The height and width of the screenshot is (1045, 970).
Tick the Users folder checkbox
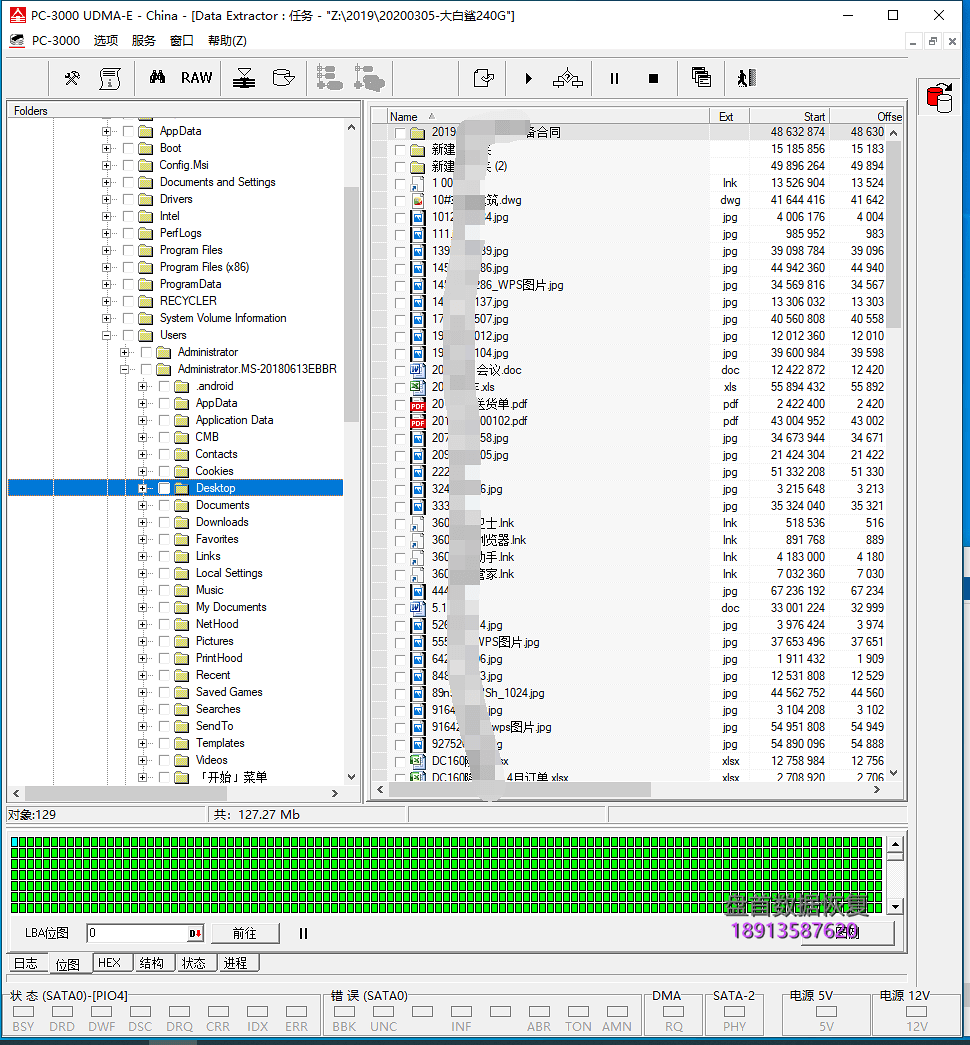tap(128, 335)
